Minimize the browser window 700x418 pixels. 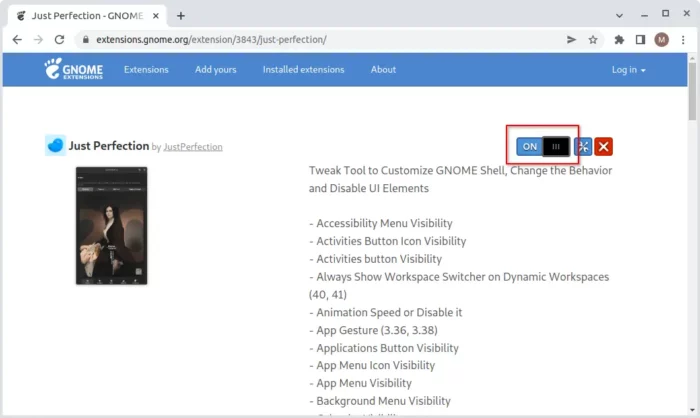(x=644, y=15)
